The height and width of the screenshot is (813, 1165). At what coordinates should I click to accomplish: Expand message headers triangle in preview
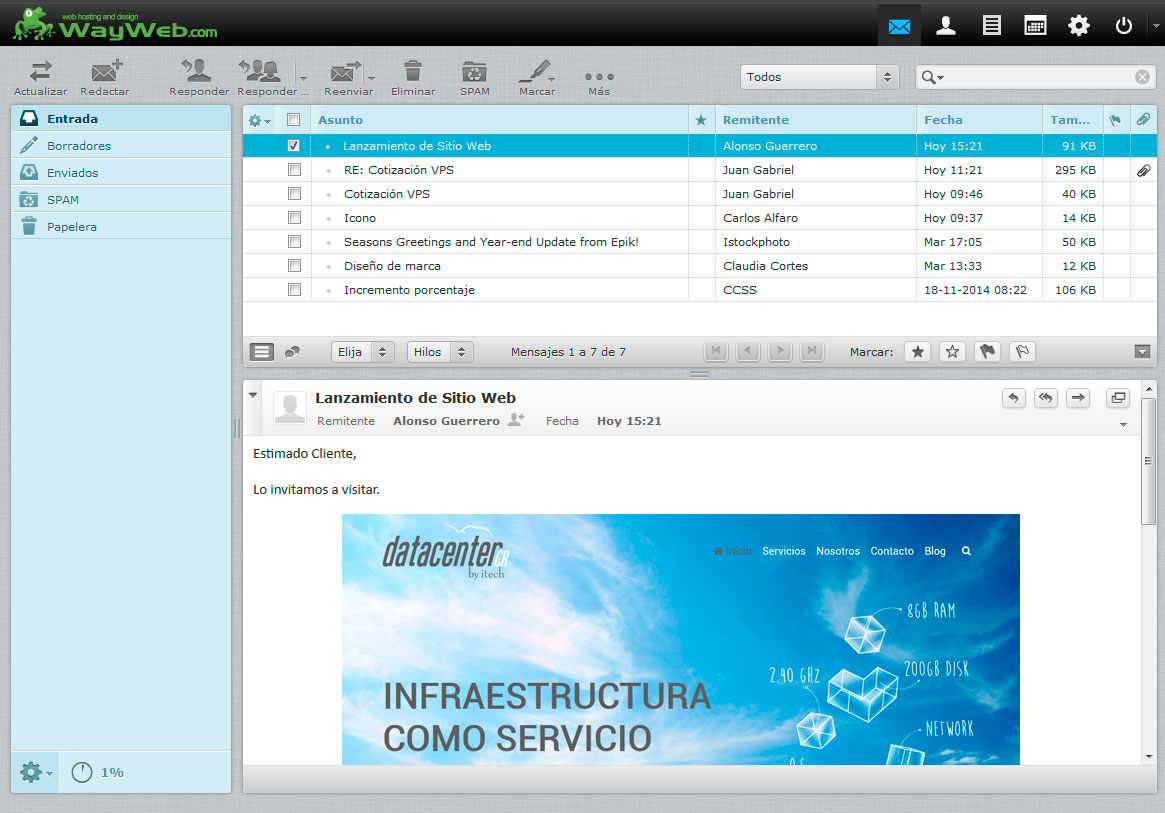pos(253,395)
